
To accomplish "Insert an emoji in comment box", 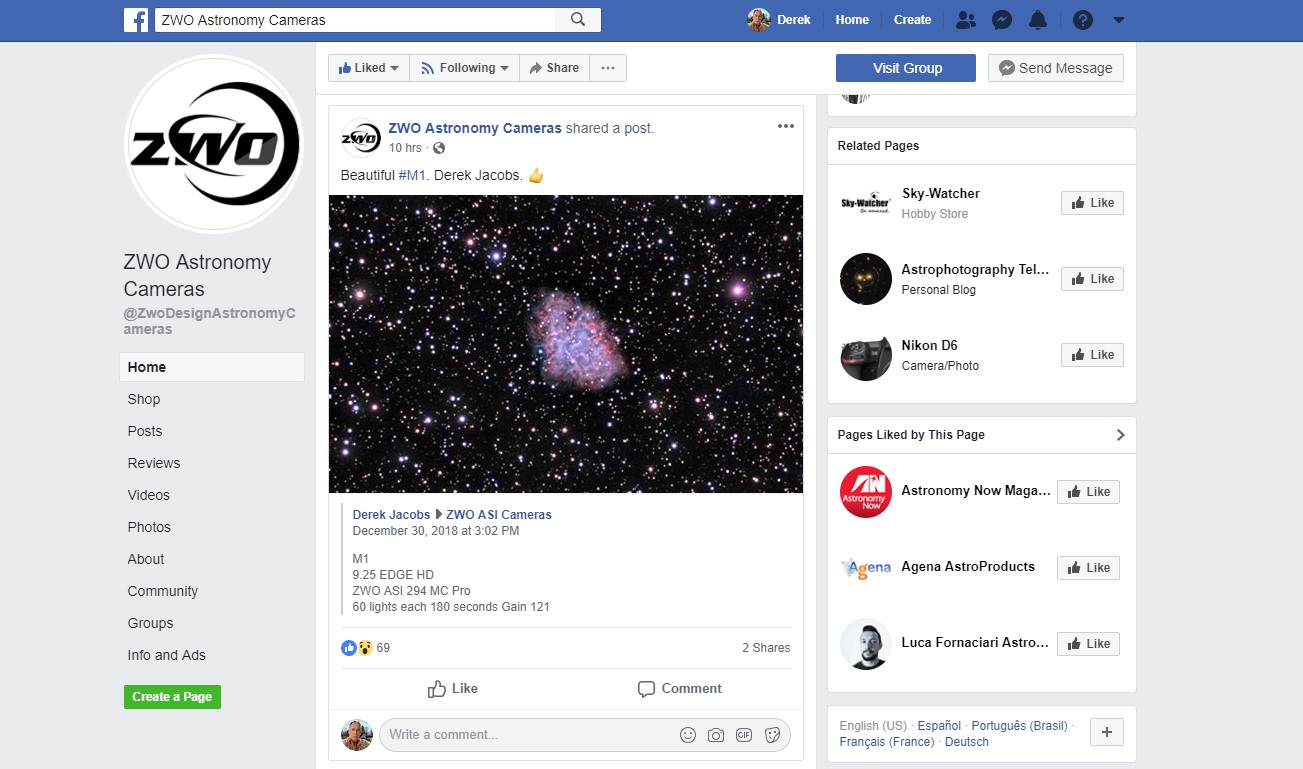I will (x=688, y=735).
